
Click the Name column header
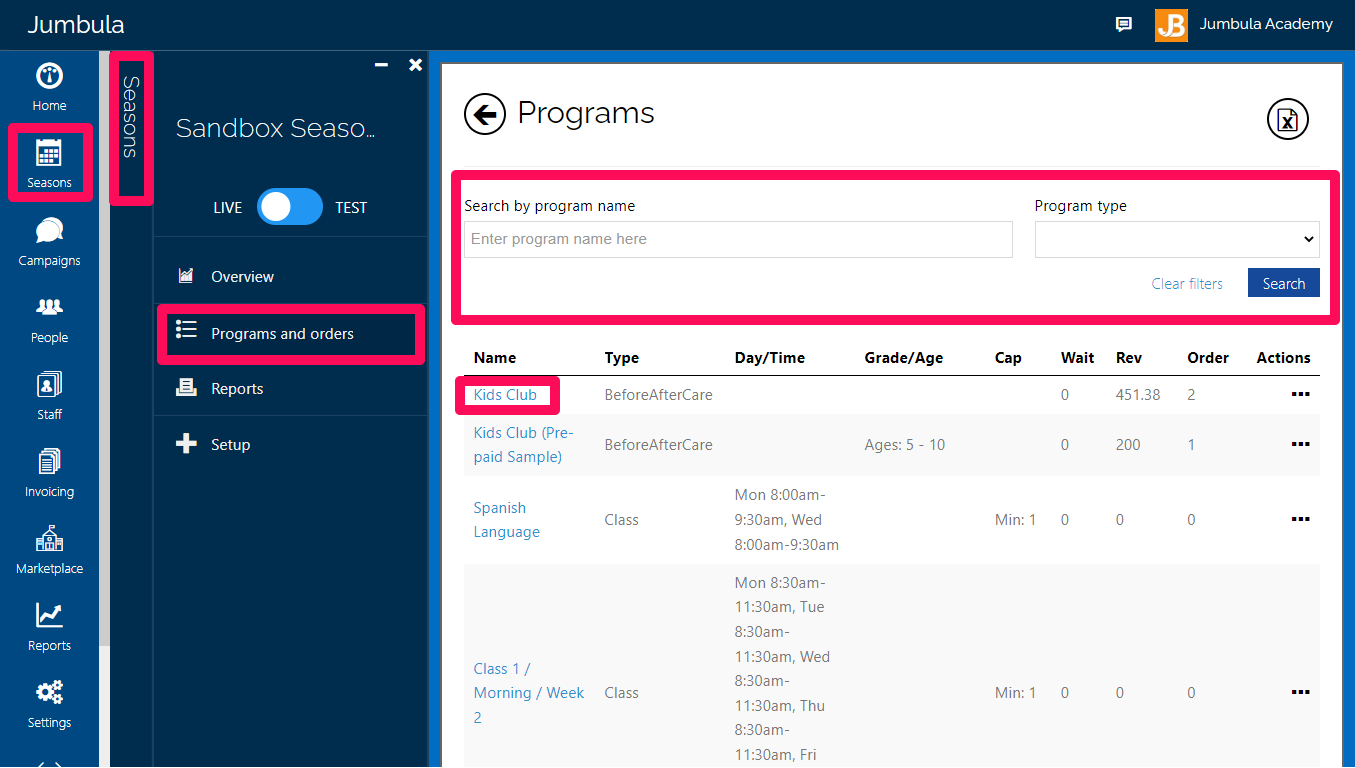[495, 357]
